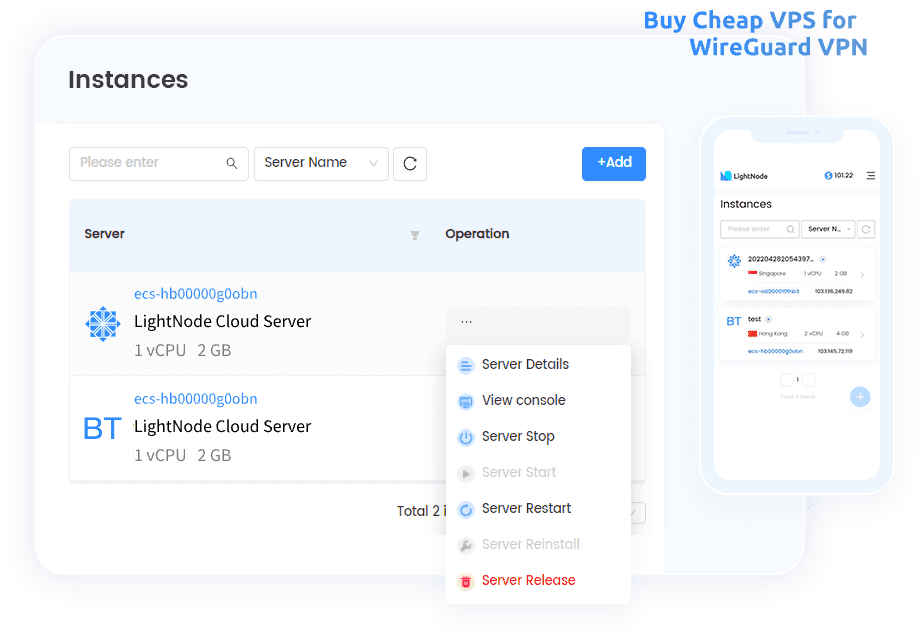
Task: Click the View console monitor icon
Action: click(x=466, y=401)
